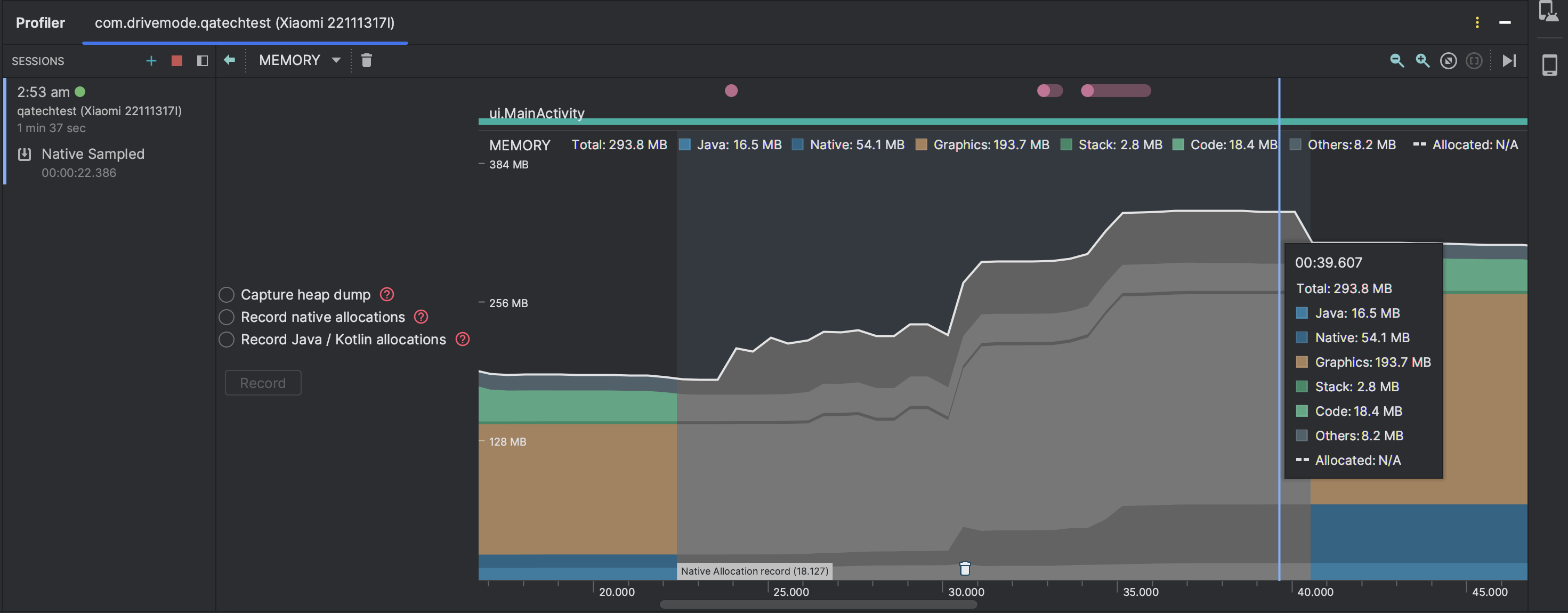The image size is (1568, 613).
Task: Zoom in the timeline
Action: [x=1422, y=61]
